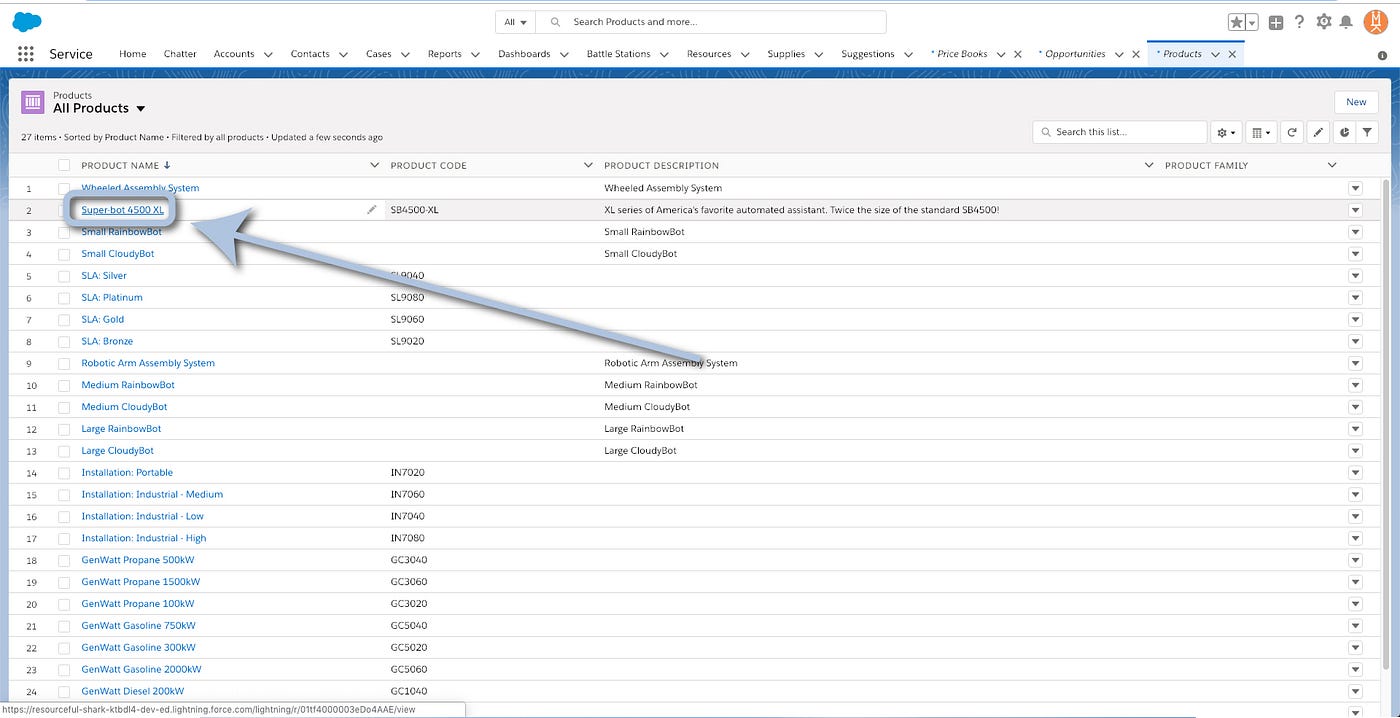The image size is (1400, 718).
Task: Close the Opportunities tab
Action: click(1136, 54)
